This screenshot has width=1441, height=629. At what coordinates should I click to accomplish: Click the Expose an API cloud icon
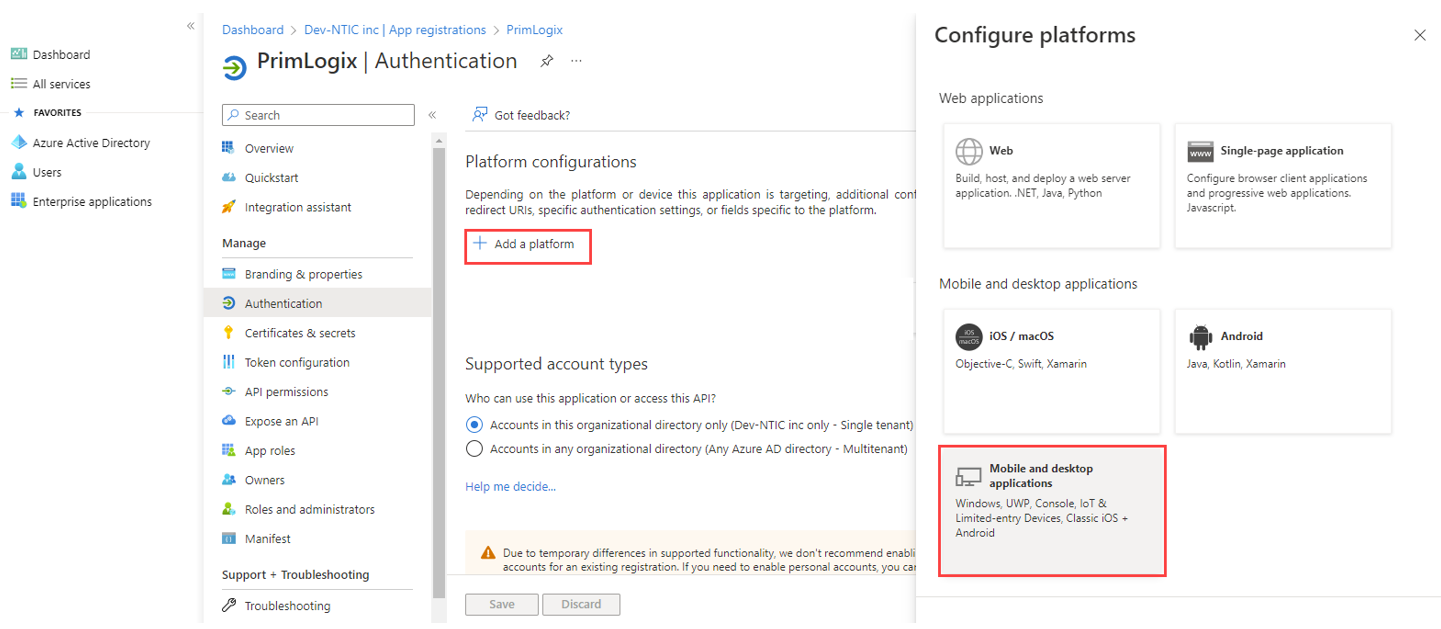pyautogui.click(x=228, y=421)
